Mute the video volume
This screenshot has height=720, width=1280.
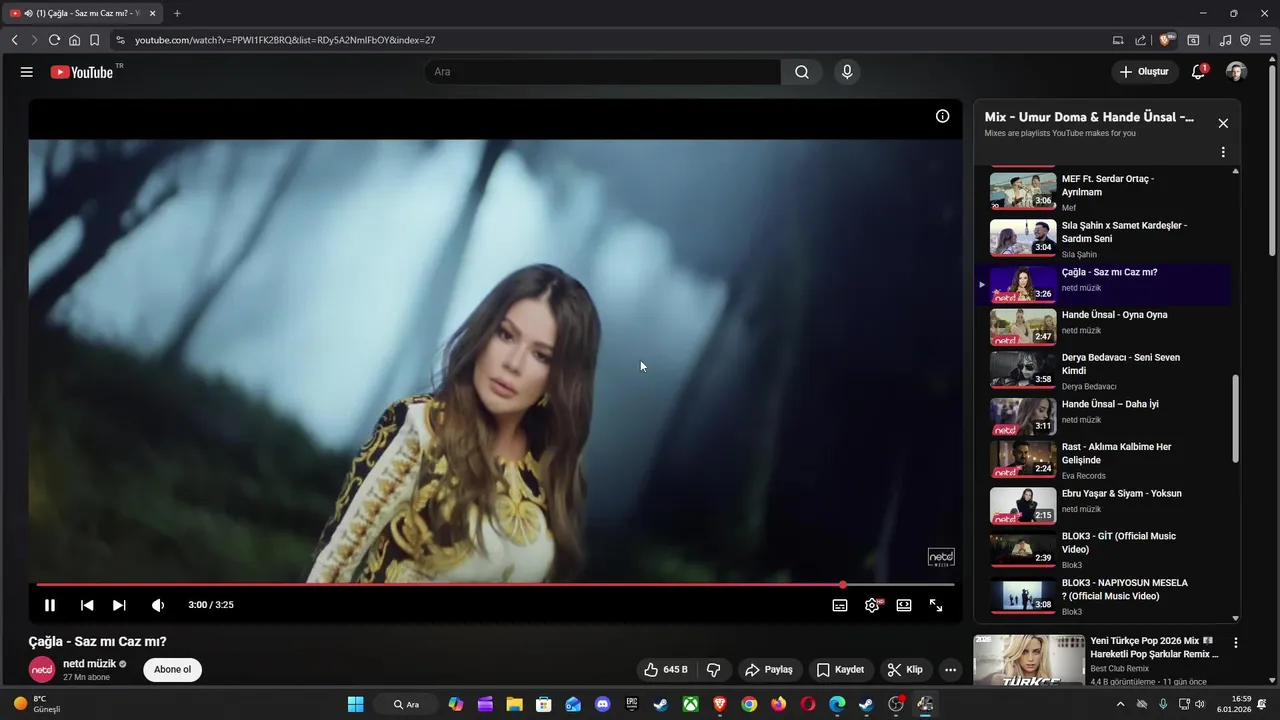[157, 605]
